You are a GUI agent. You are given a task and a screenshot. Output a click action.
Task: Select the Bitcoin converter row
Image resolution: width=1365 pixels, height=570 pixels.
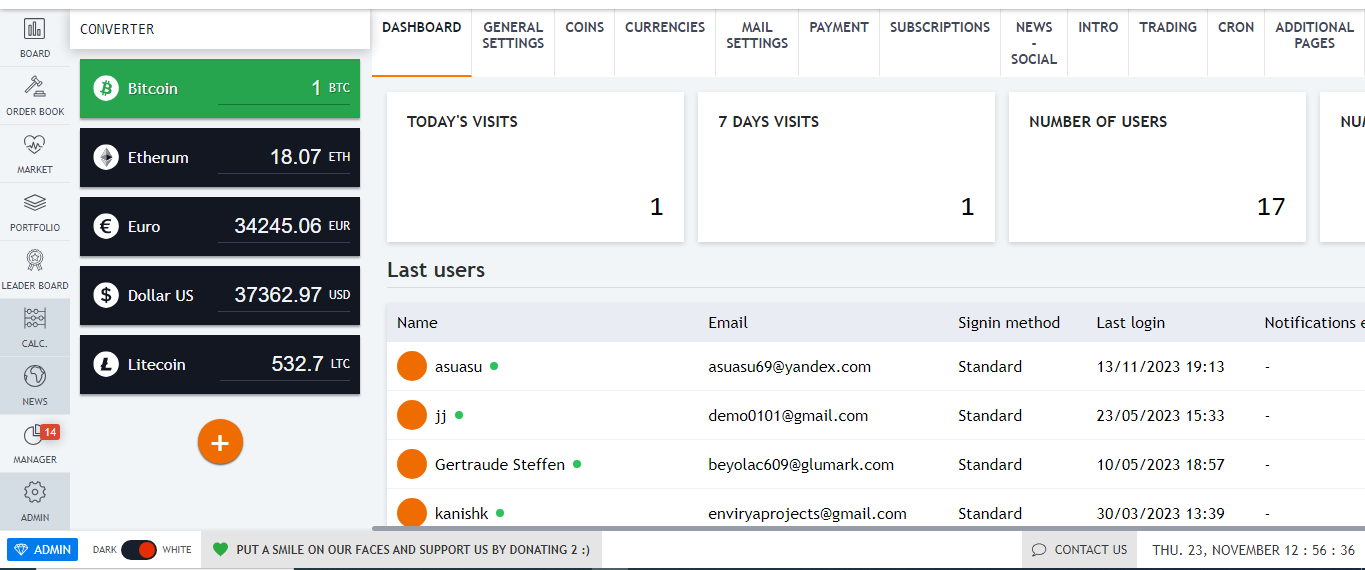[x=219, y=89]
